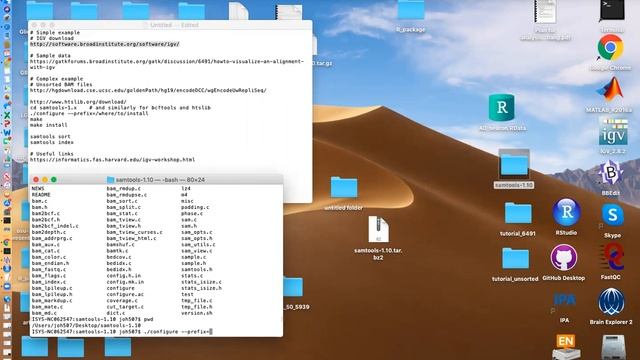Viewport: 640px width, 360px height.
Task: Click 'bam_markdup.c' in the Terminal listing
Action: pos(52,301)
